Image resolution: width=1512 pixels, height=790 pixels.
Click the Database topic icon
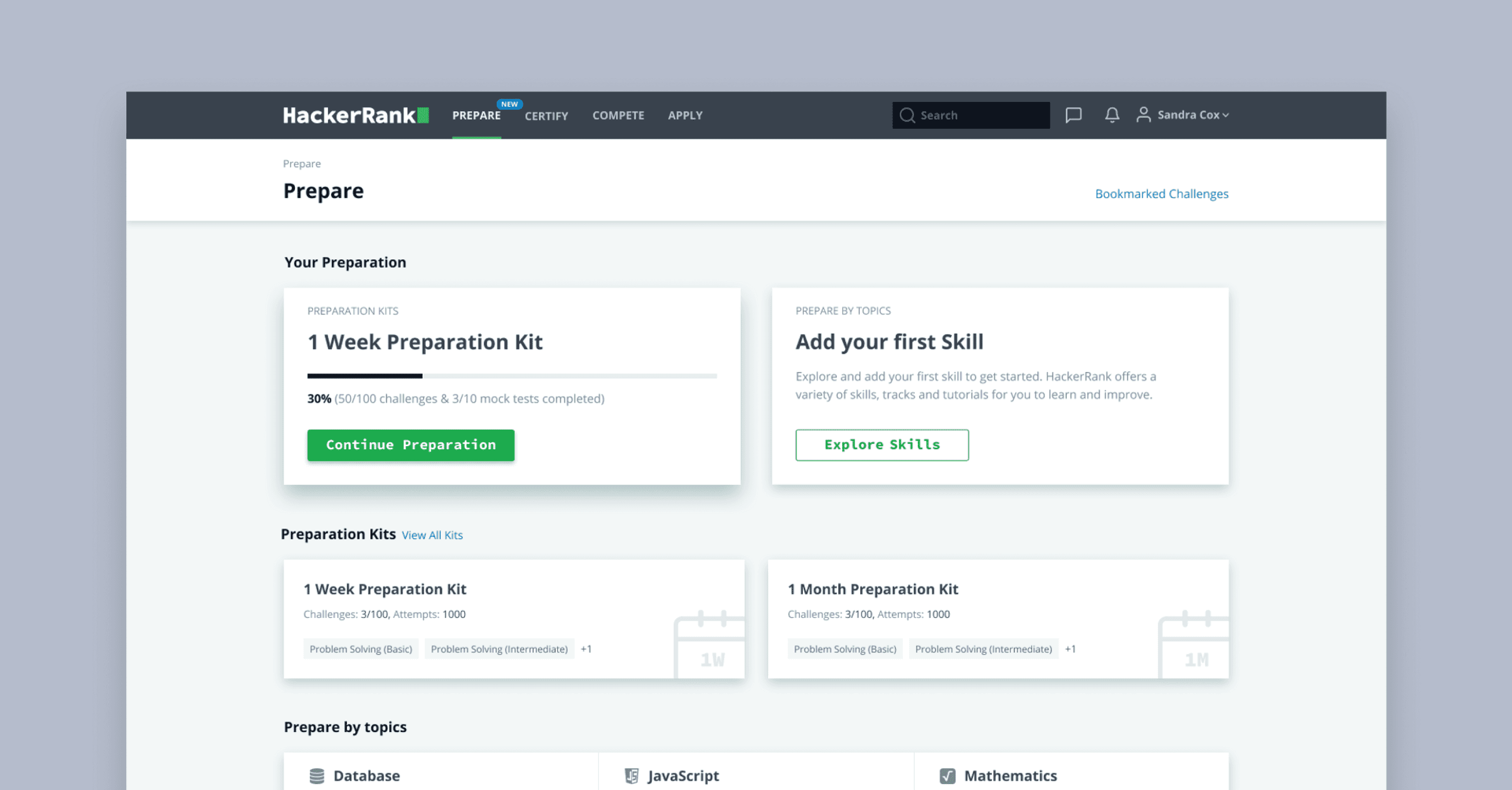(x=317, y=776)
